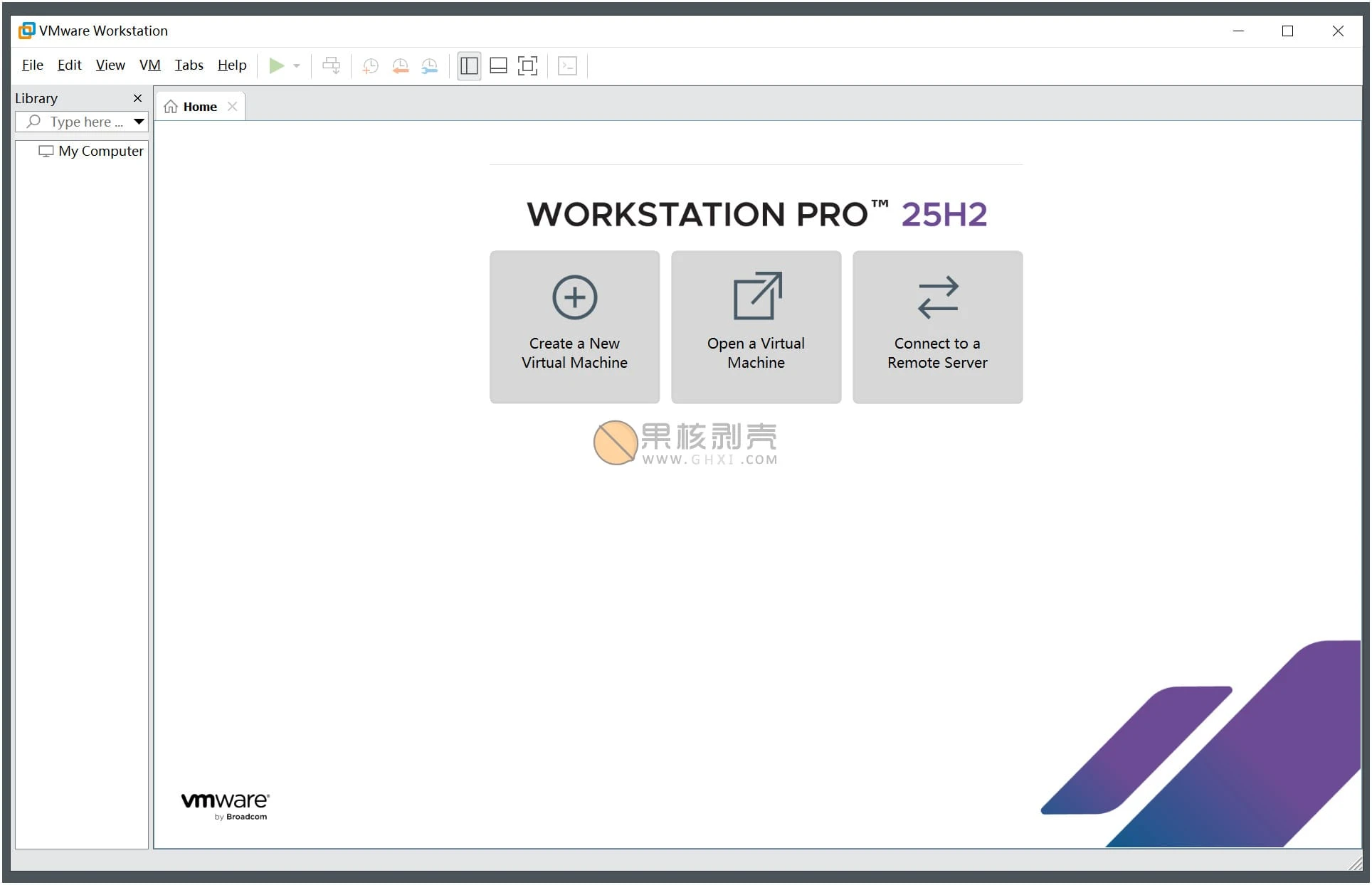Open a Virtual Machine

(x=756, y=327)
